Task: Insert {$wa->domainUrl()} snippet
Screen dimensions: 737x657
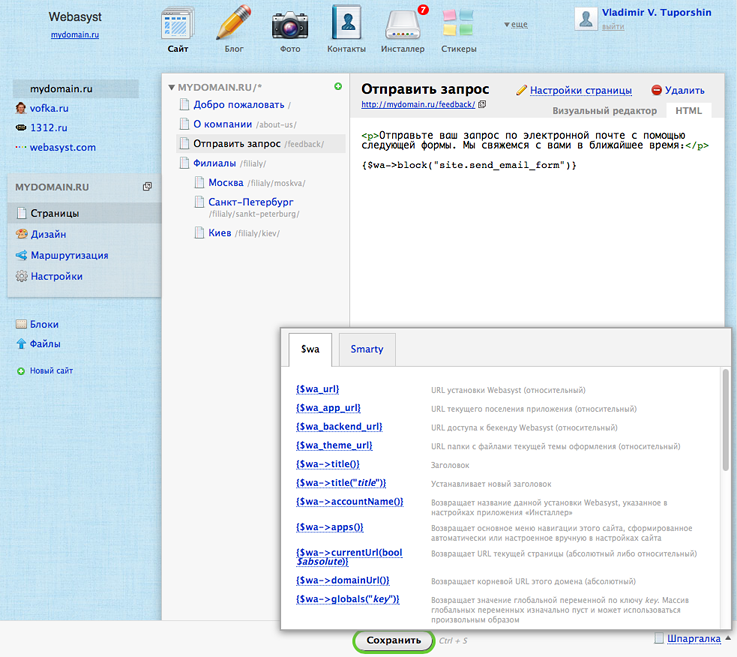Action: (x=342, y=580)
